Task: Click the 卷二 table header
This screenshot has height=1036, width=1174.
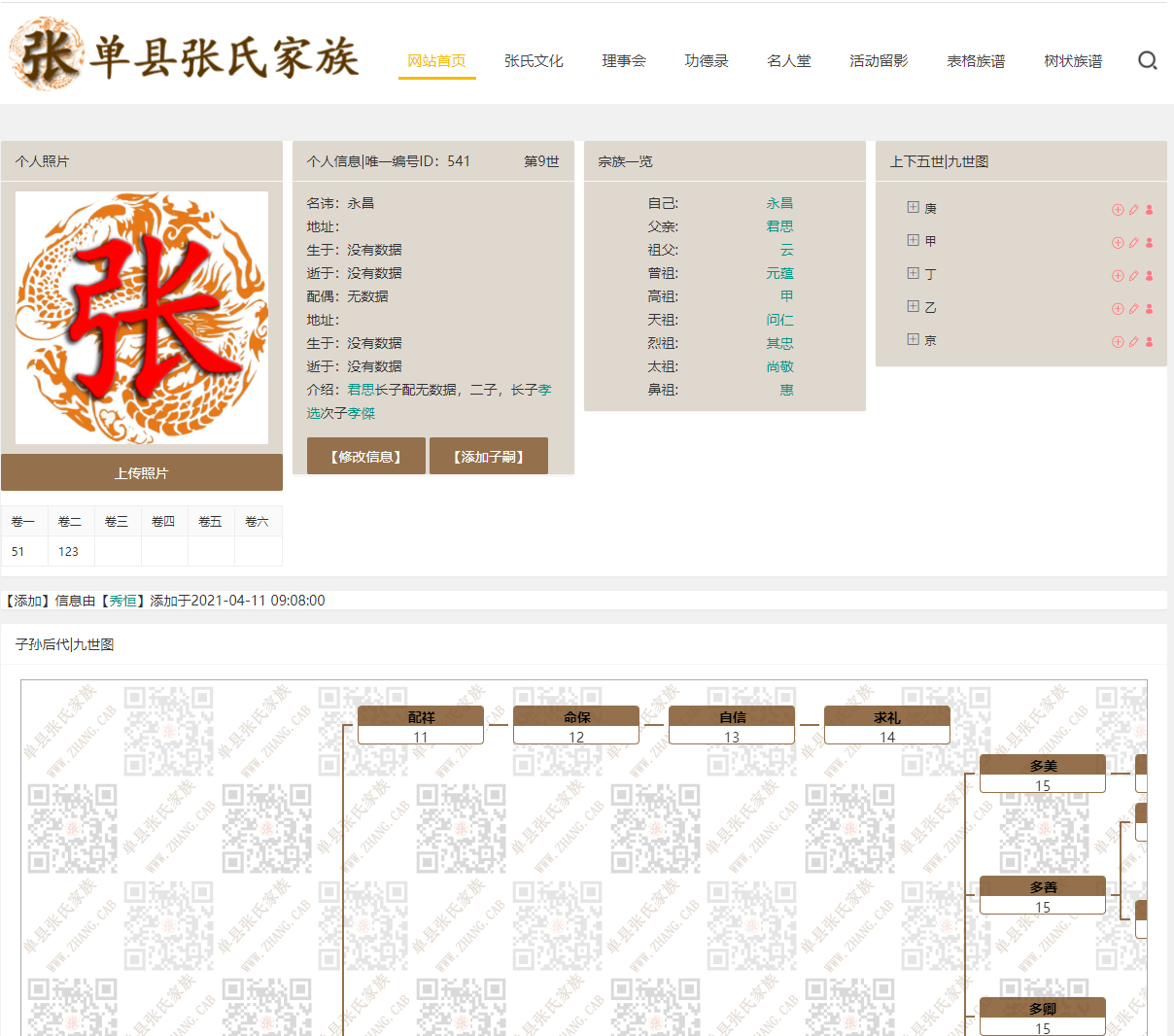Action: [x=71, y=522]
